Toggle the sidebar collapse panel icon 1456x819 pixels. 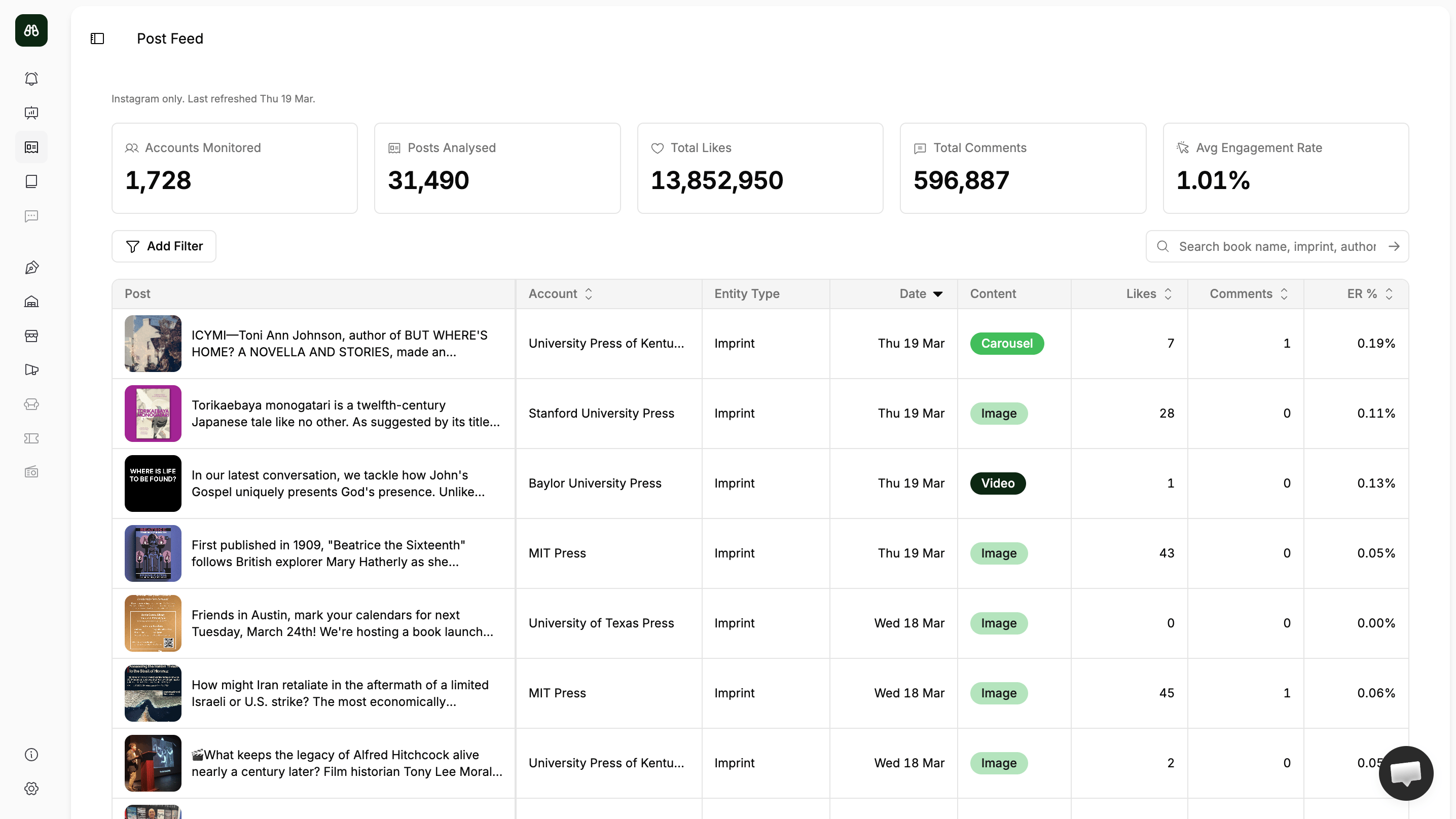(x=97, y=39)
